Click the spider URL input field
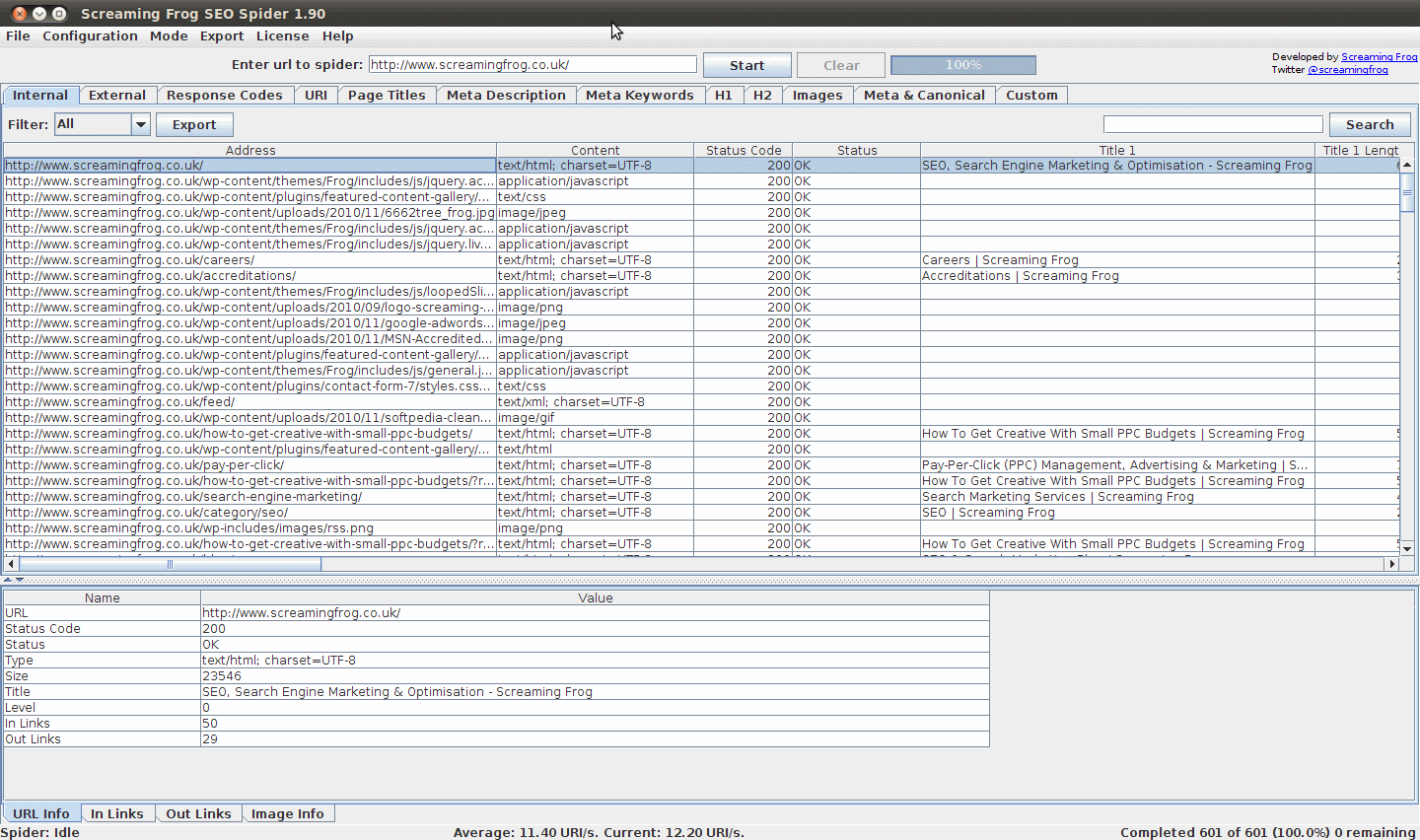 (x=532, y=64)
